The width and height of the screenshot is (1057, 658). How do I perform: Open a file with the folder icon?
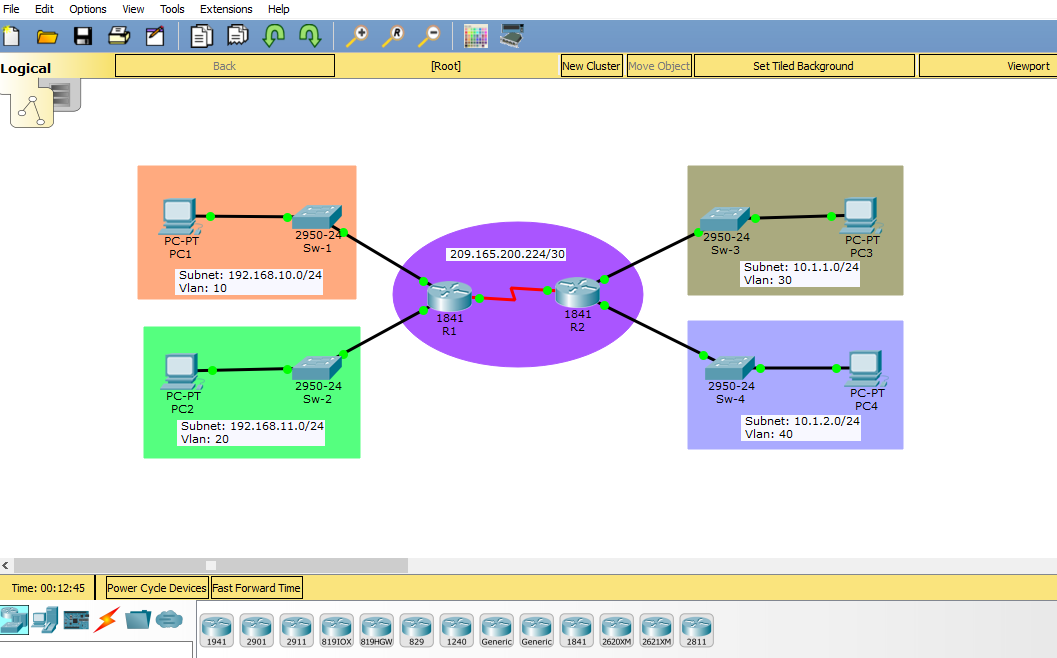47,36
